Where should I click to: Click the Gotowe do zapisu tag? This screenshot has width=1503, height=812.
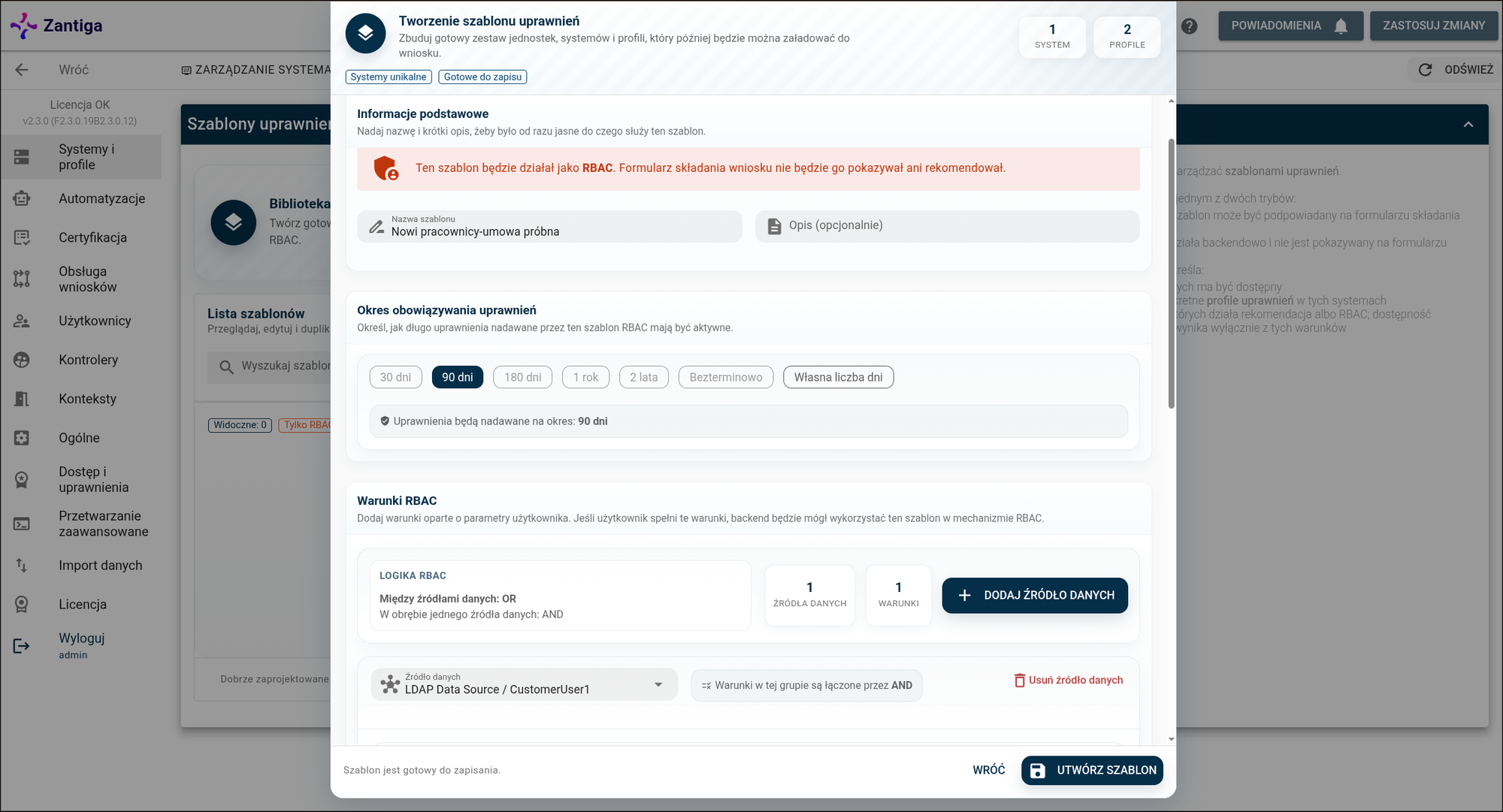click(x=482, y=77)
